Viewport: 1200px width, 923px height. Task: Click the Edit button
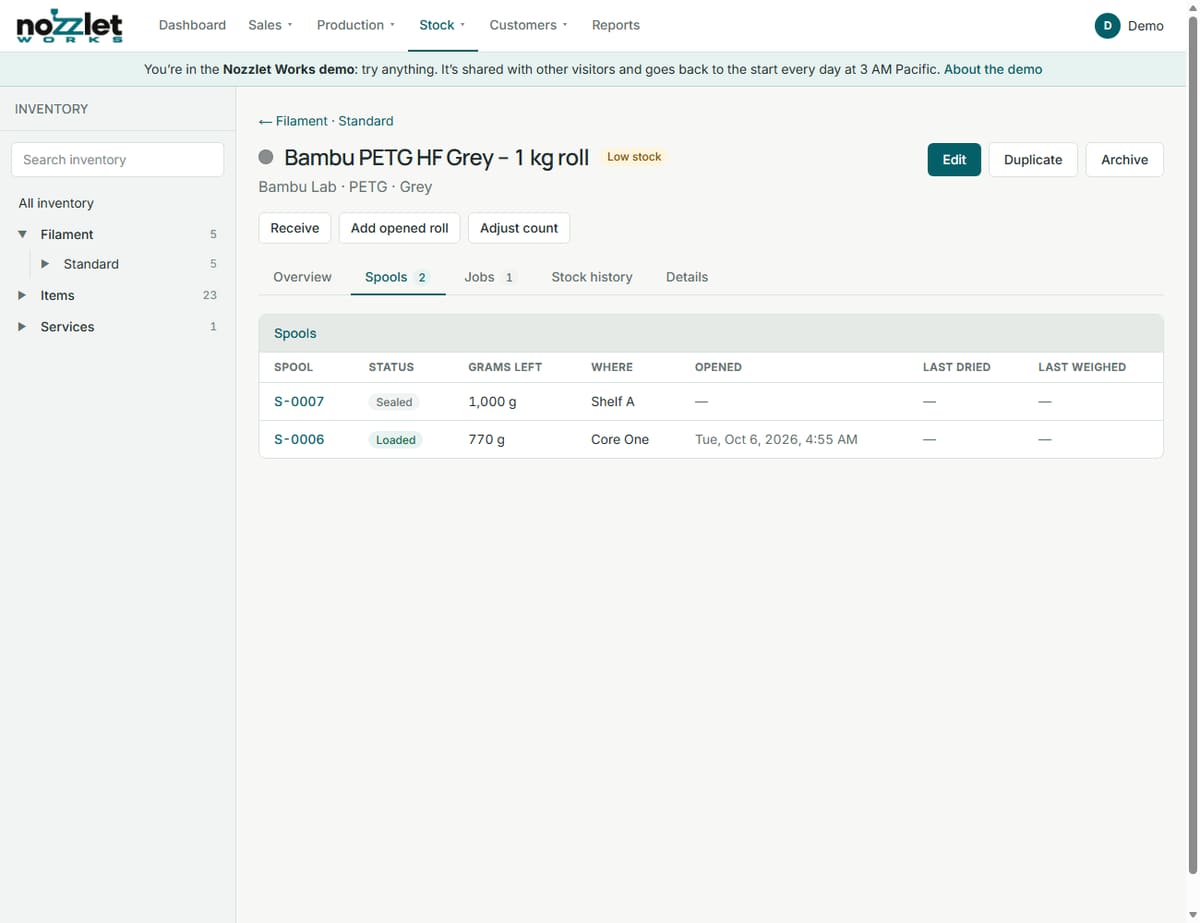(x=954, y=160)
